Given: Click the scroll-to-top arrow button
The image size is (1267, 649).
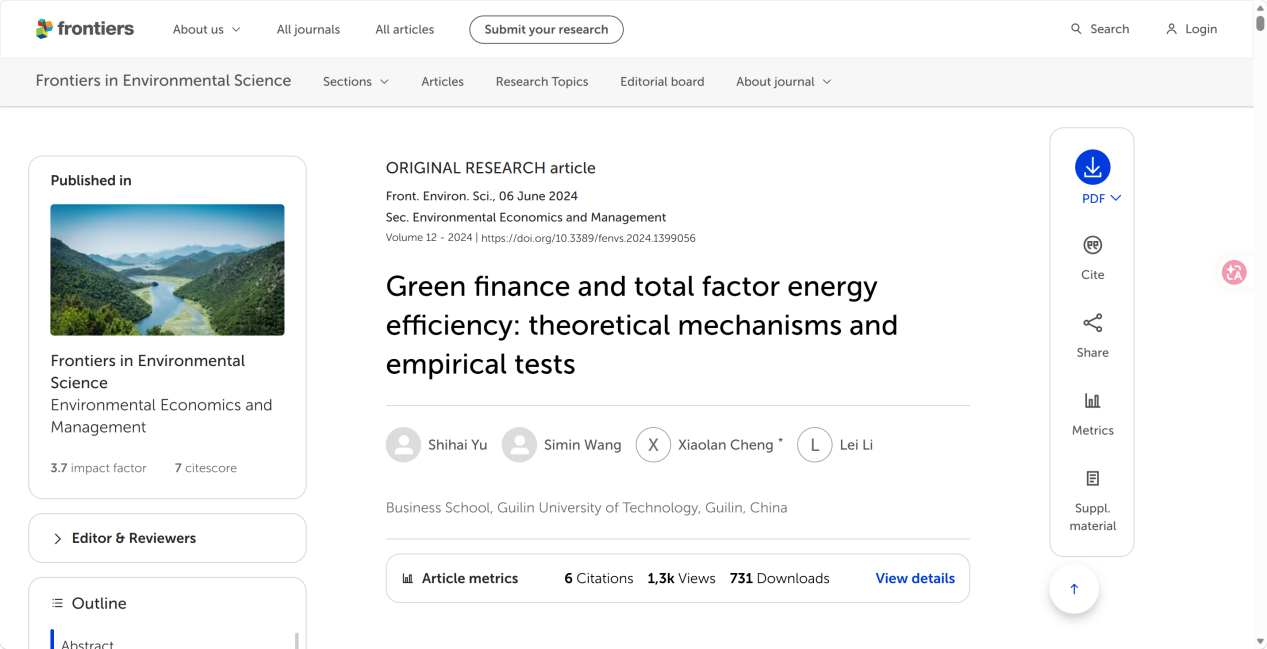Looking at the screenshot, I should (x=1074, y=589).
